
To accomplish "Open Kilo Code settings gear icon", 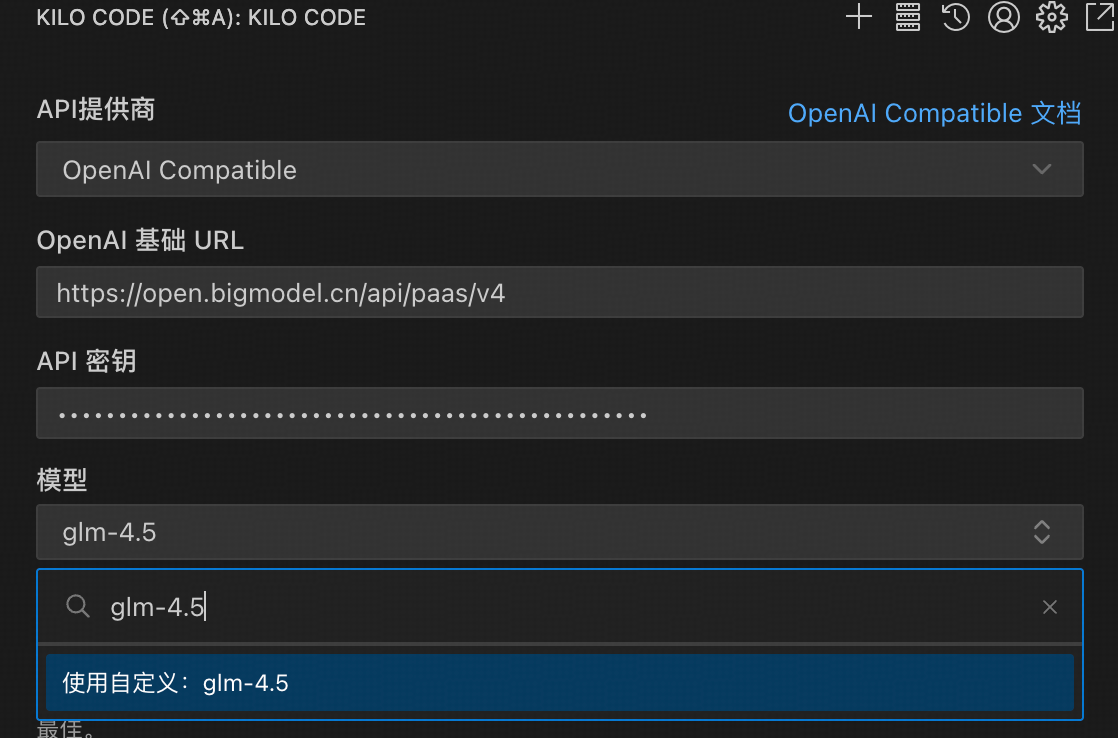I will 1052,16.
